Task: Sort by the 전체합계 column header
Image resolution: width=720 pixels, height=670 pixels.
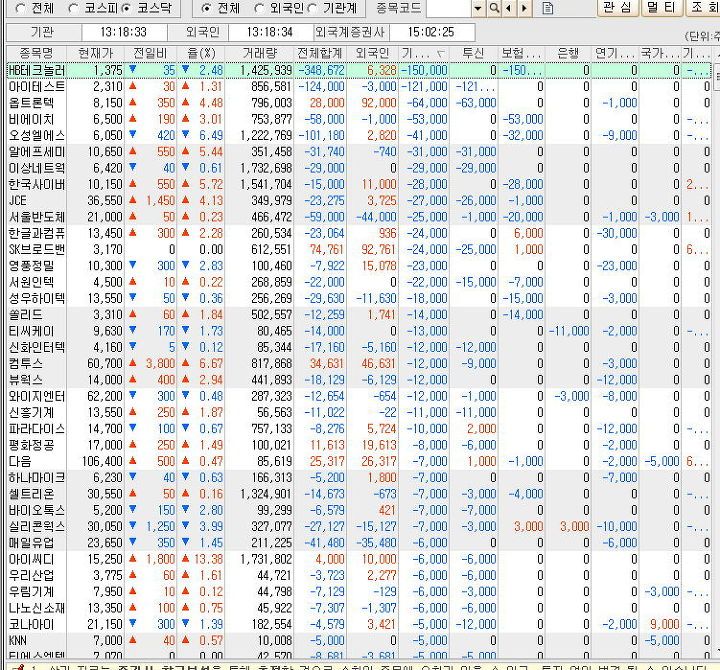Action: point(320,53)
